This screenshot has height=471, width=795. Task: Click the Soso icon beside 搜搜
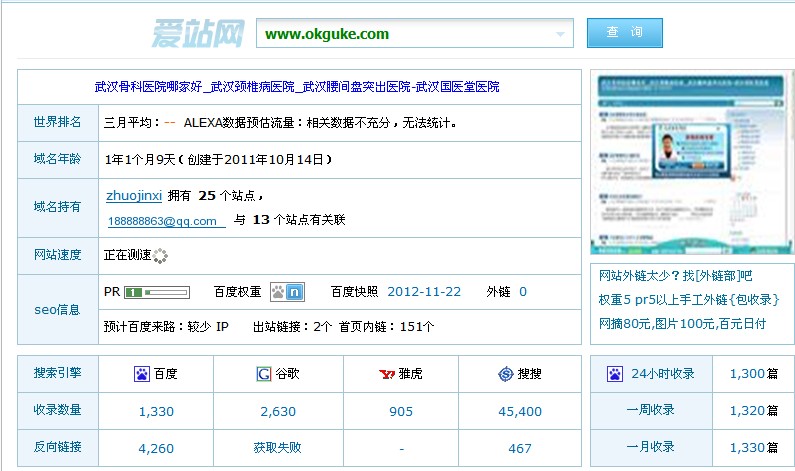tap(505, 374)
